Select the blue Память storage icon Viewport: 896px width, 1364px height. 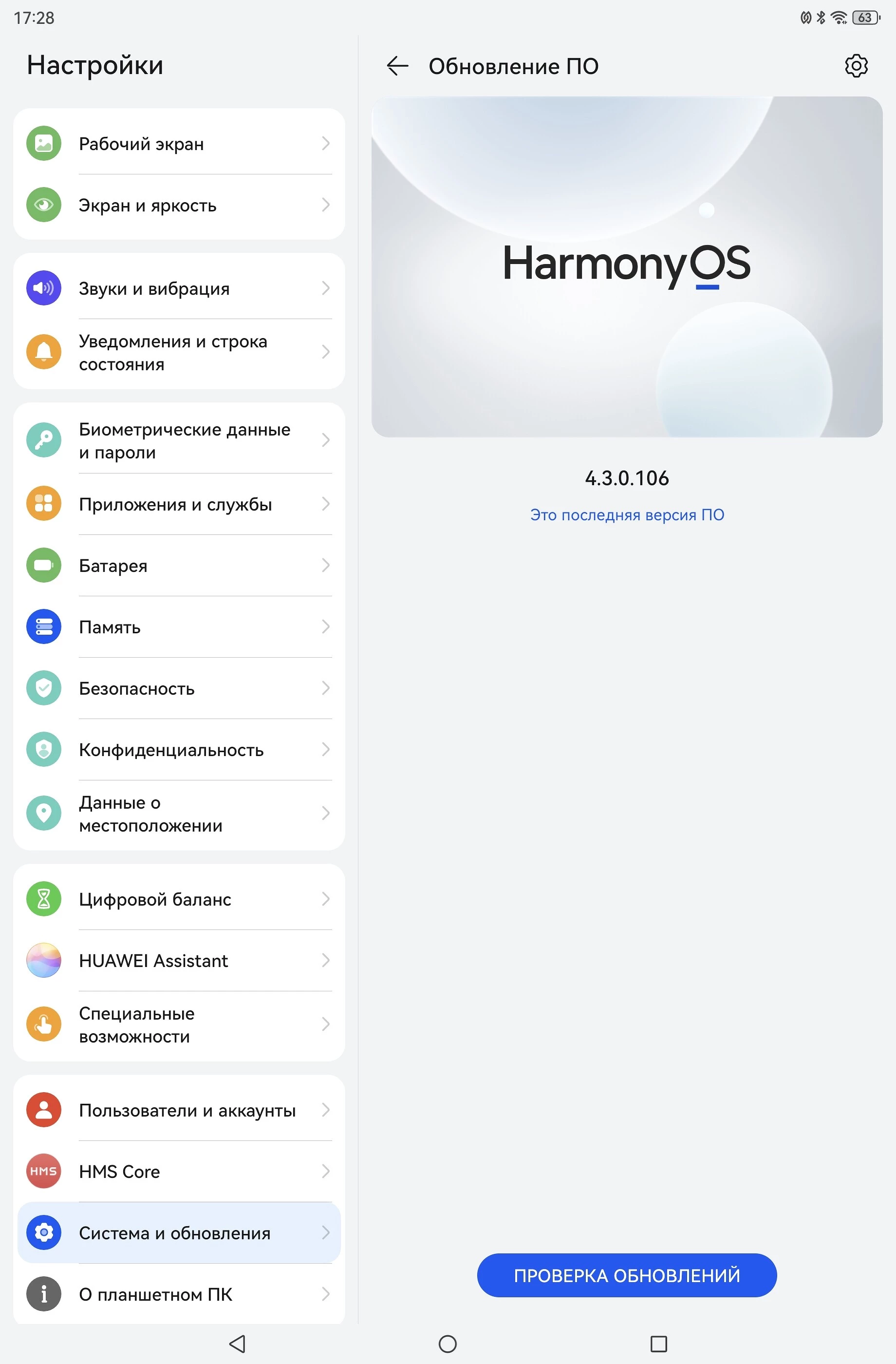click(x=43, y=626)
